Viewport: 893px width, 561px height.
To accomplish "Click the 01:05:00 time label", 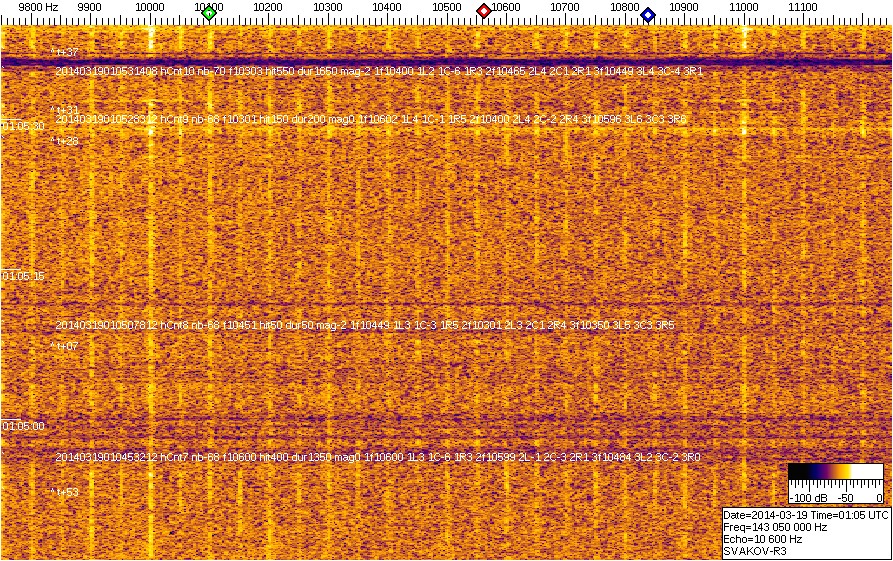I will [23, 426].
